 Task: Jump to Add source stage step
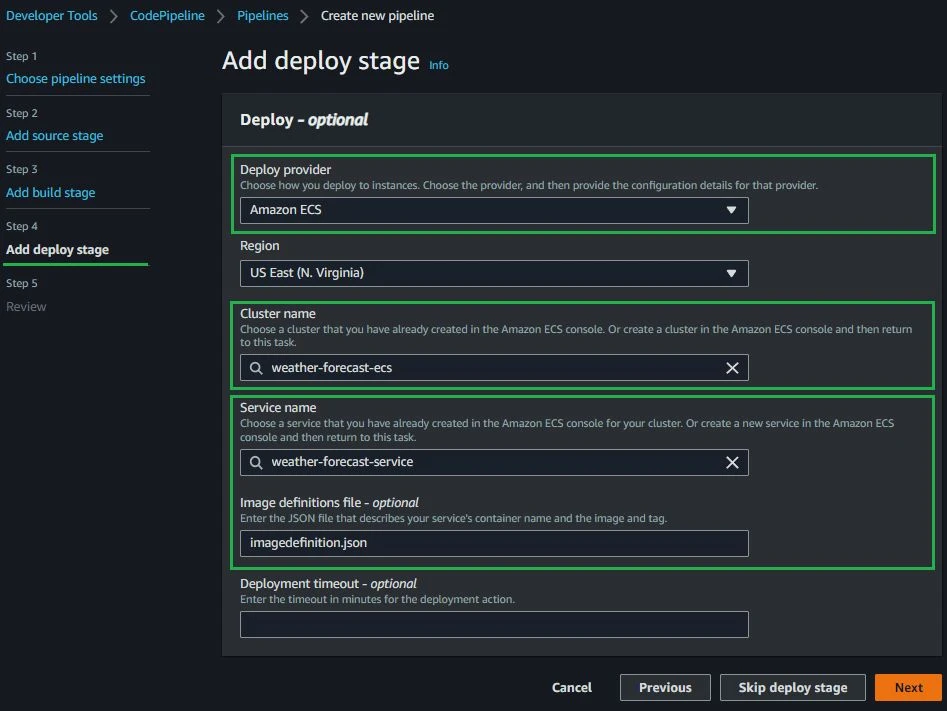coord(55,135)
